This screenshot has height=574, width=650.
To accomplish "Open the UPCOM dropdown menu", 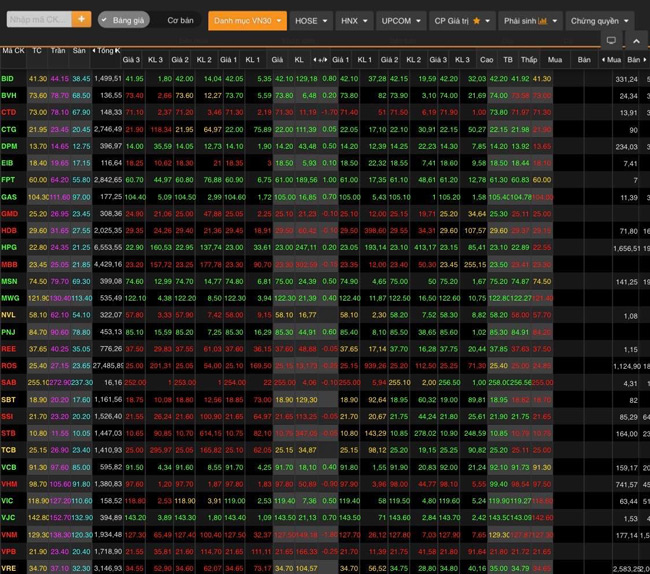I will pyautogui.click(x=401, y=20).
